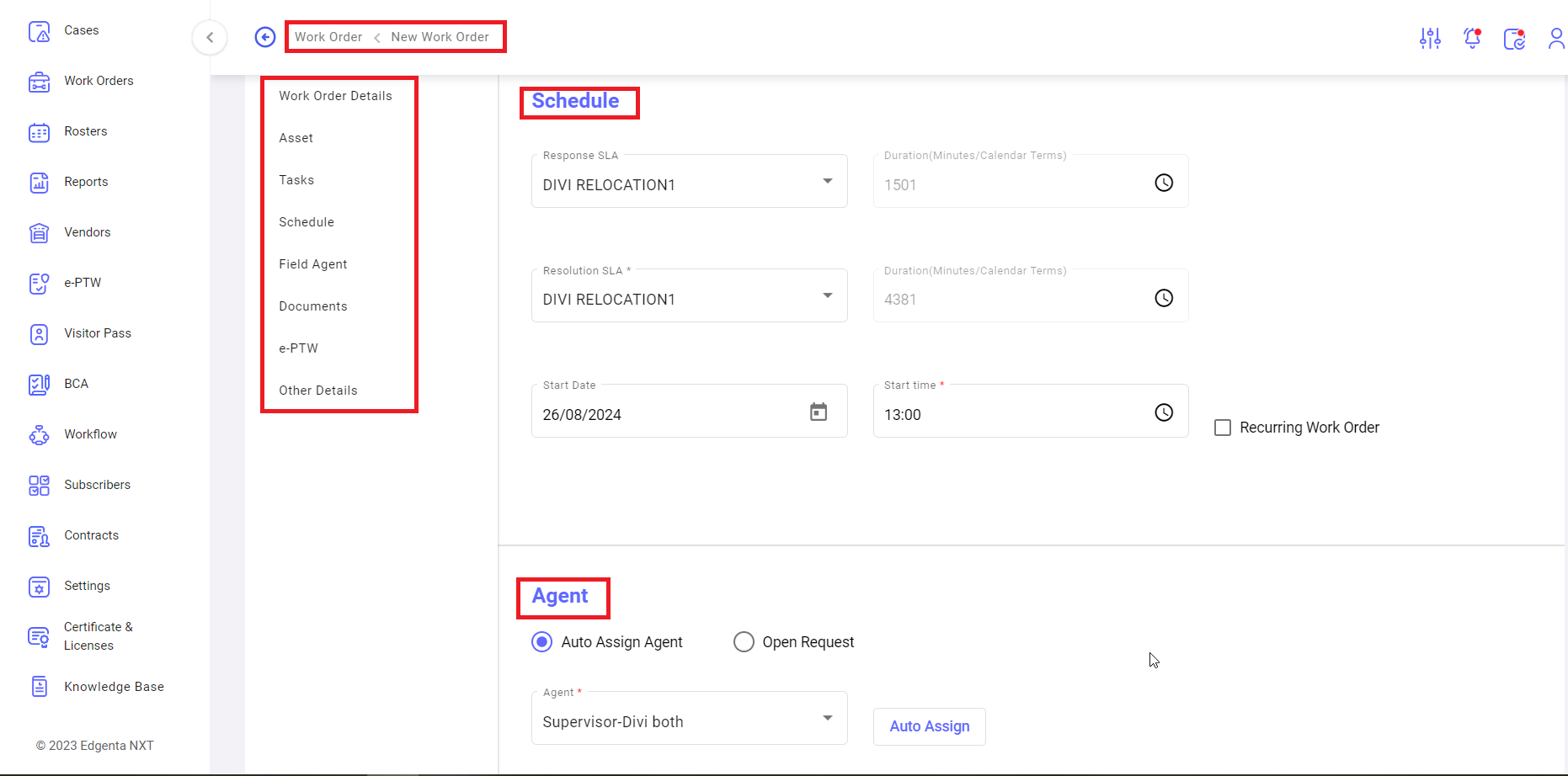Collapse the sidebar with chevron button
The image size is (1568, 776).
[x=210, y=37]
